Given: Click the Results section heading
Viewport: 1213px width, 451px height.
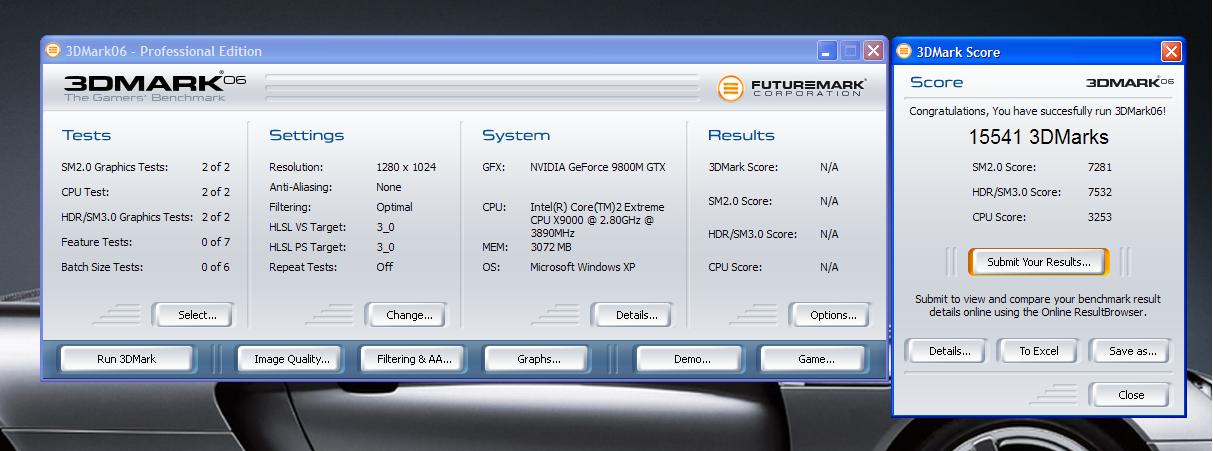Looking at the screenshot, I should [x=741, y=135].
